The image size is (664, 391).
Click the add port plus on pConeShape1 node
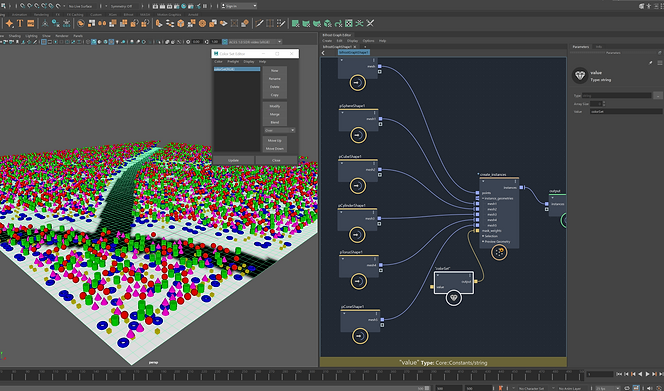pos(382,325)
